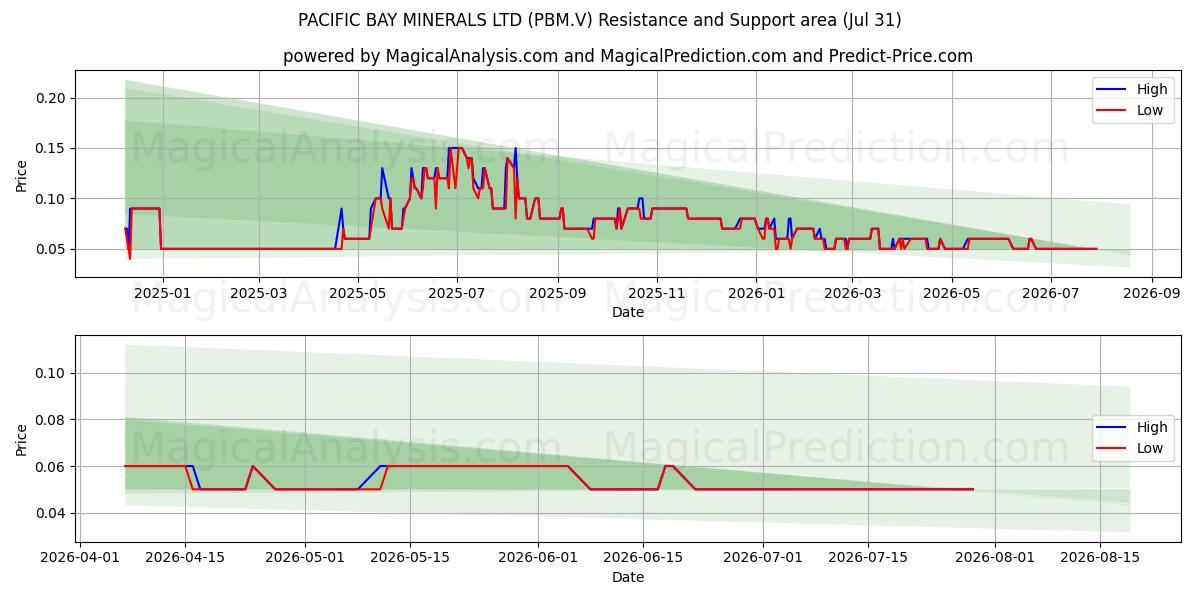This screenshot has height=600, width=1200.
Task: Click the 2025-07 x-axis tick label
Action: pyautogui.click(x=457, y=293)
